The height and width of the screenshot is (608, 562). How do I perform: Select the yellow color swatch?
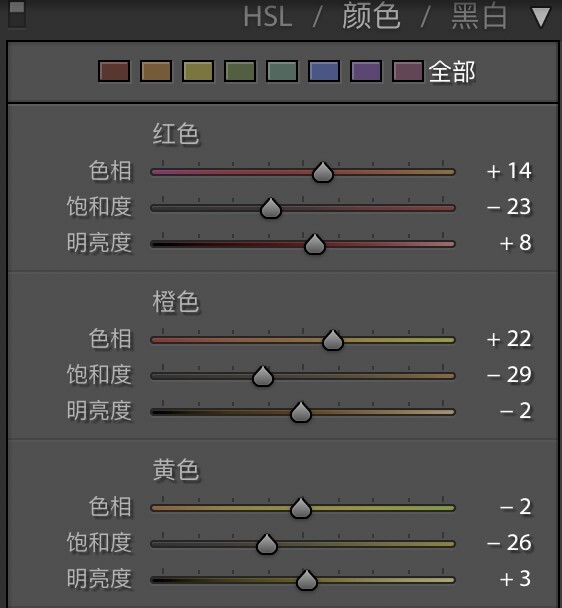198,71
